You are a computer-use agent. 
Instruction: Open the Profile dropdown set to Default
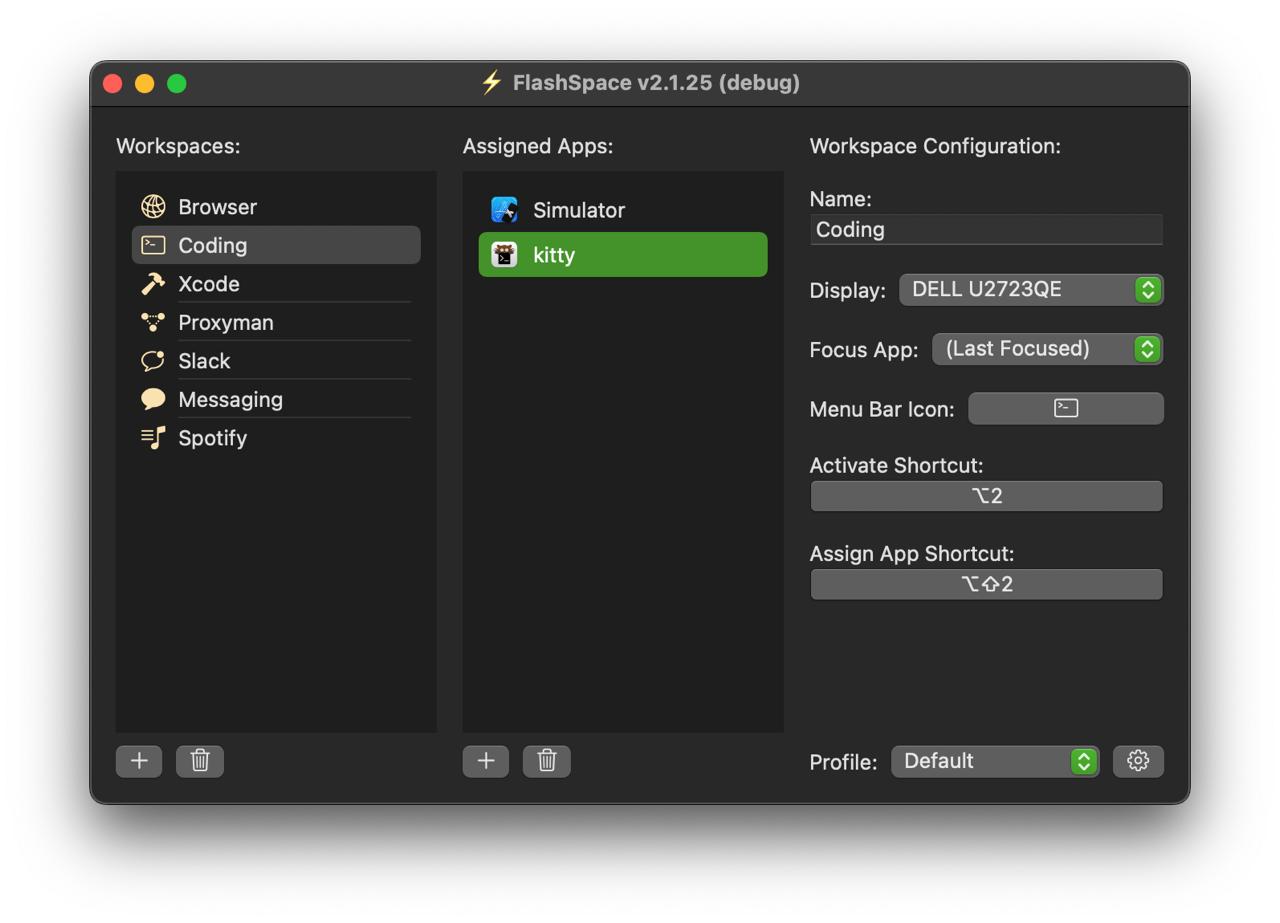[995, 761]
